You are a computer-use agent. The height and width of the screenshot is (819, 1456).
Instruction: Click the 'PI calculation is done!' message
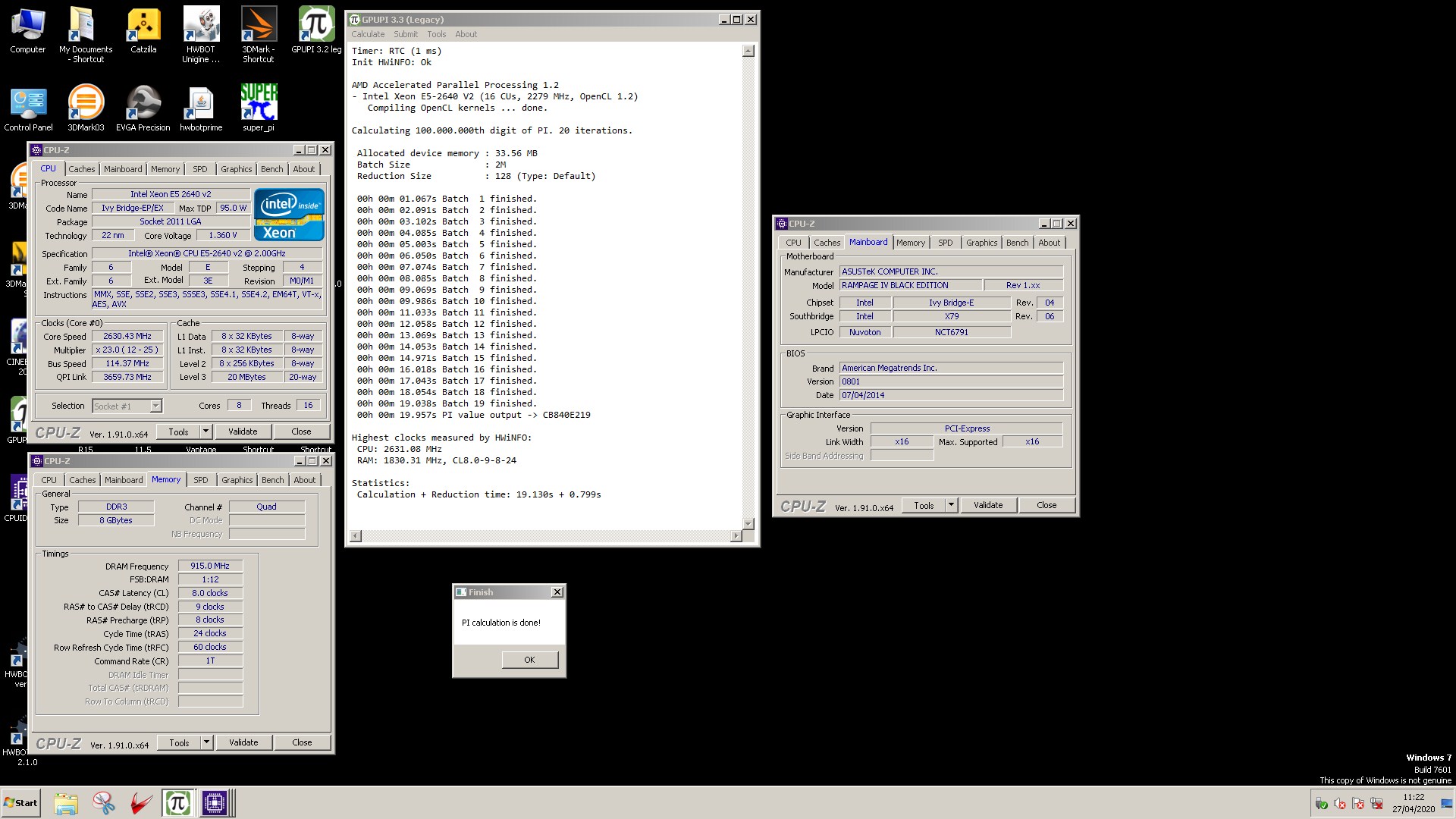tap(501, 623)
